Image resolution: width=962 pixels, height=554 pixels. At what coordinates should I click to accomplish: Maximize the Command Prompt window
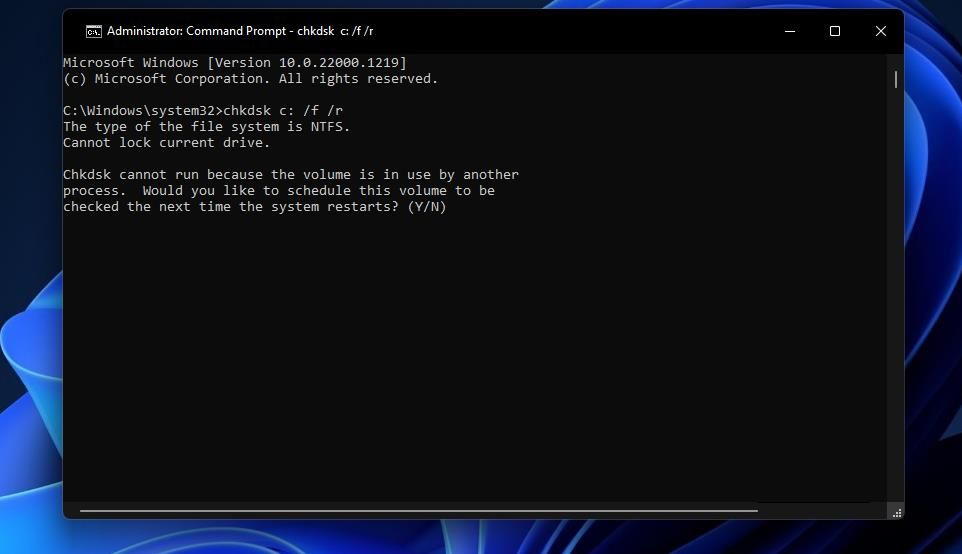(x=835, y=31)
